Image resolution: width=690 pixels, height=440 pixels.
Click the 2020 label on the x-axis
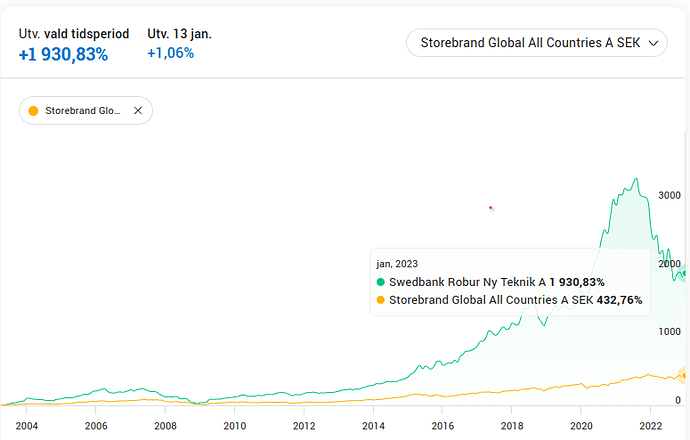[x=581, y=426]
